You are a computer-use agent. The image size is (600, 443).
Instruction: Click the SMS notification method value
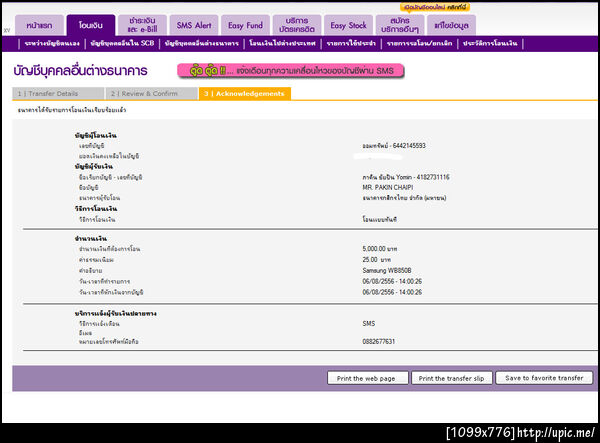368,324
